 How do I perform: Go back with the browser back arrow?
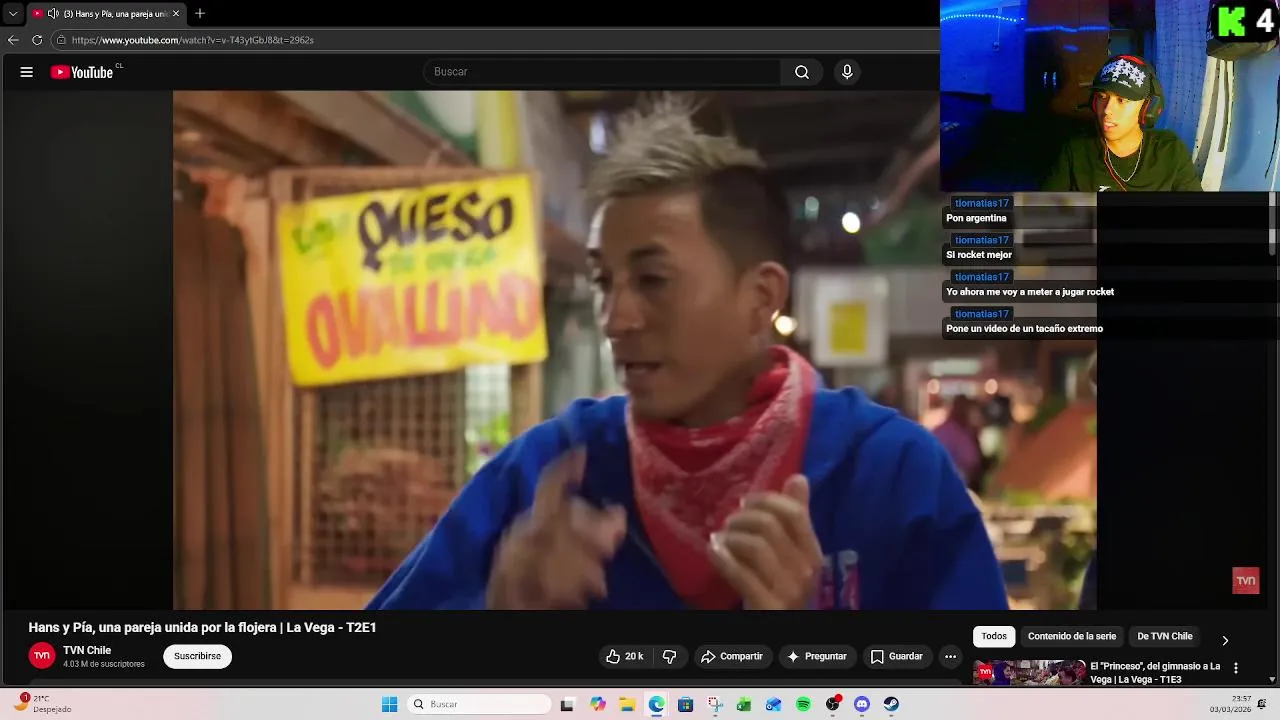(13, 40)
